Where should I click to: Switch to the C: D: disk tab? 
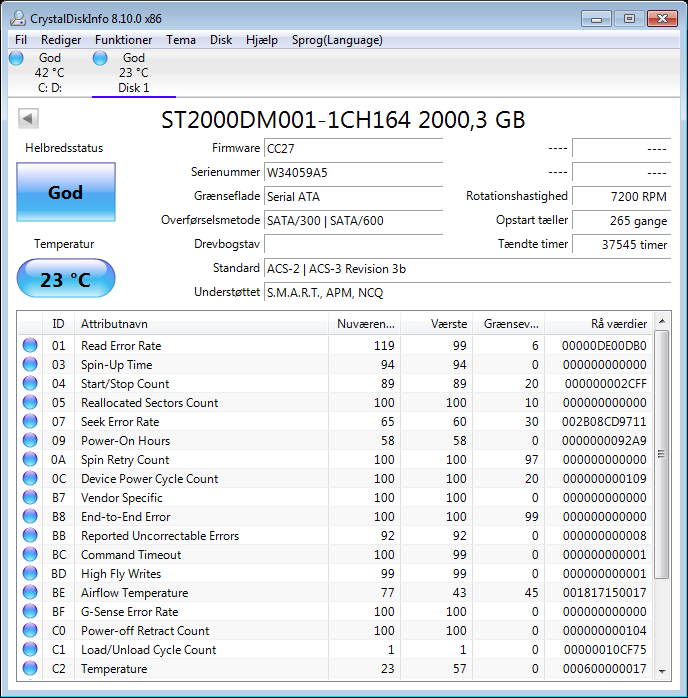pos(49,73)
